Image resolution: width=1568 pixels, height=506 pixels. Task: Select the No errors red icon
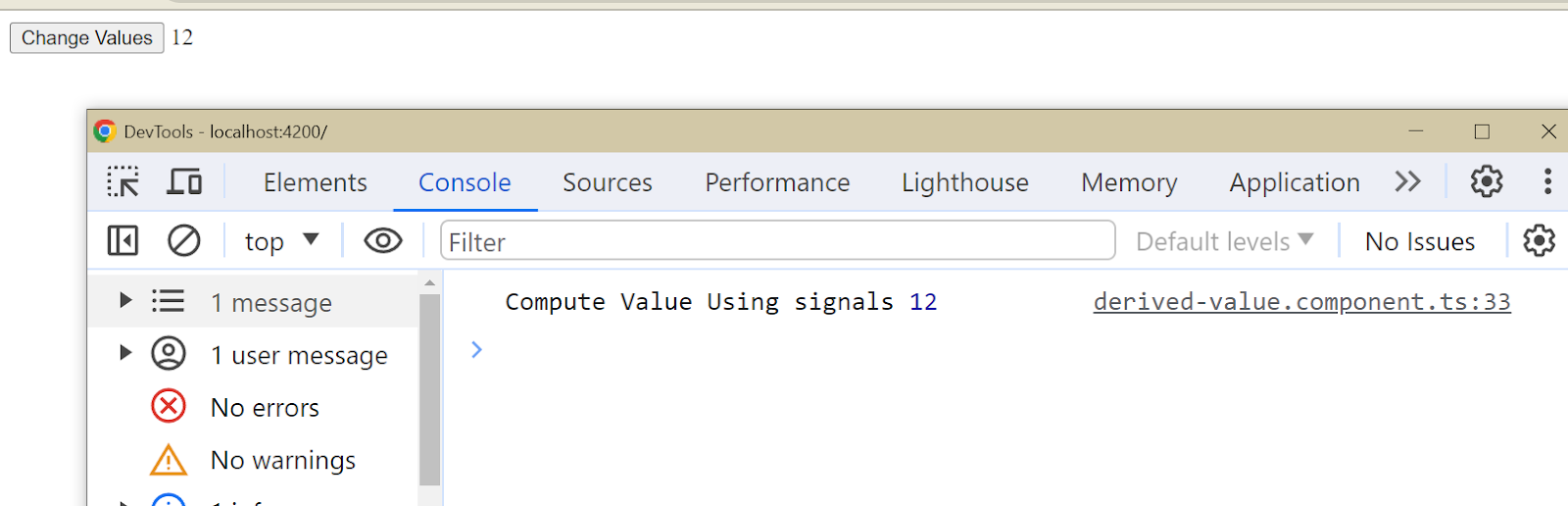[169, 406]
